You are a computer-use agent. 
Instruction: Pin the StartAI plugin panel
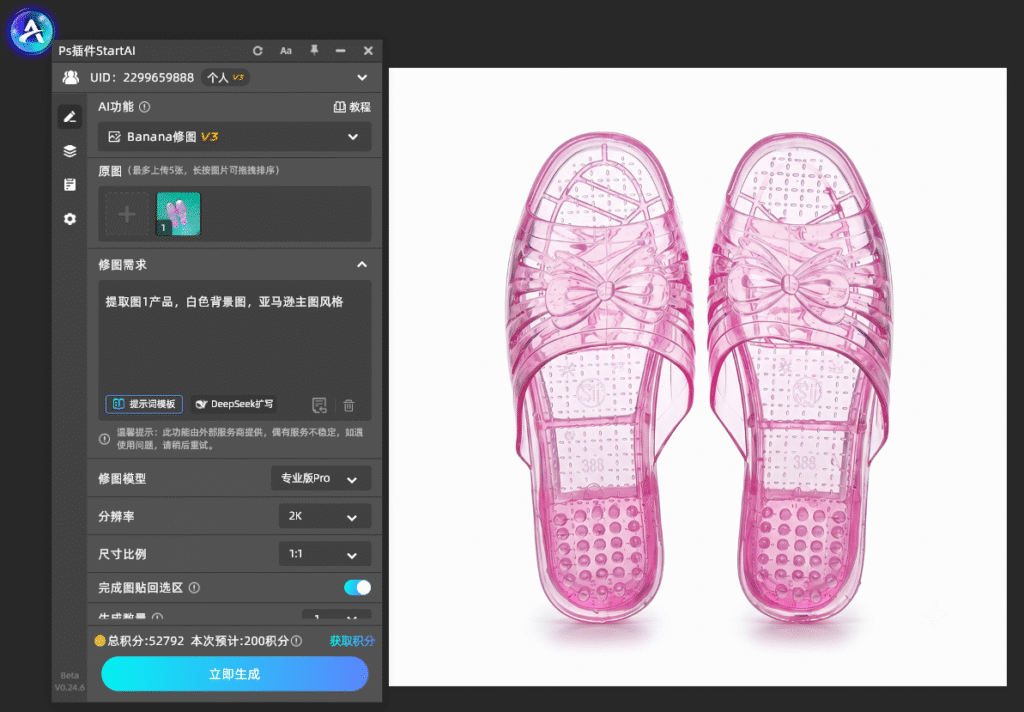[314, 50]
